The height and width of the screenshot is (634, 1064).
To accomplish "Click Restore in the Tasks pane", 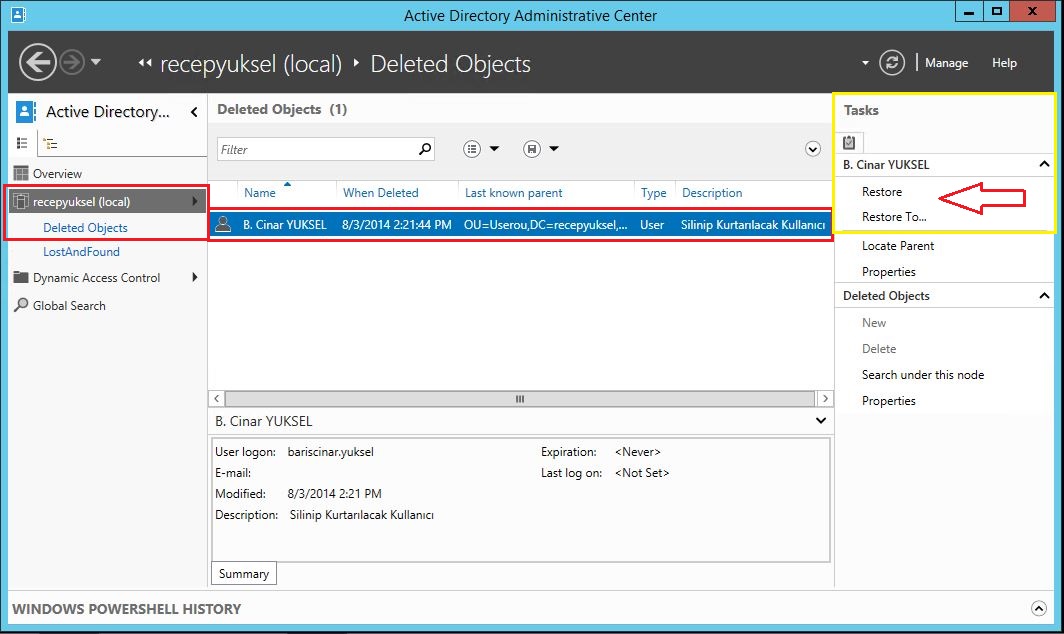I will click(x=881, y=191).
